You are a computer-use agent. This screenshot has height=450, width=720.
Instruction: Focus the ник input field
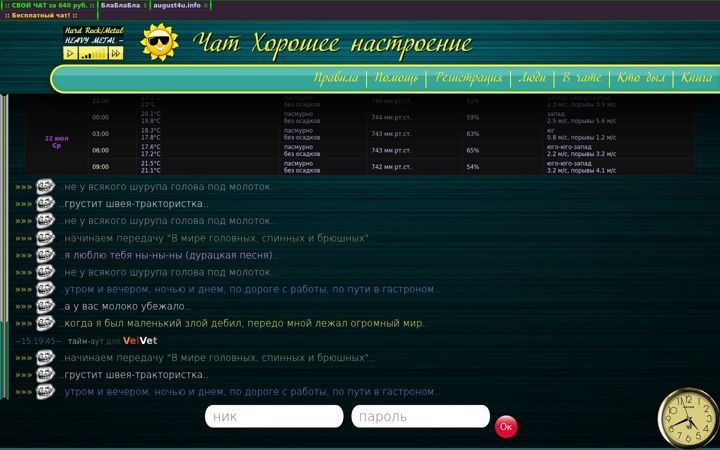tap(274, 416)
